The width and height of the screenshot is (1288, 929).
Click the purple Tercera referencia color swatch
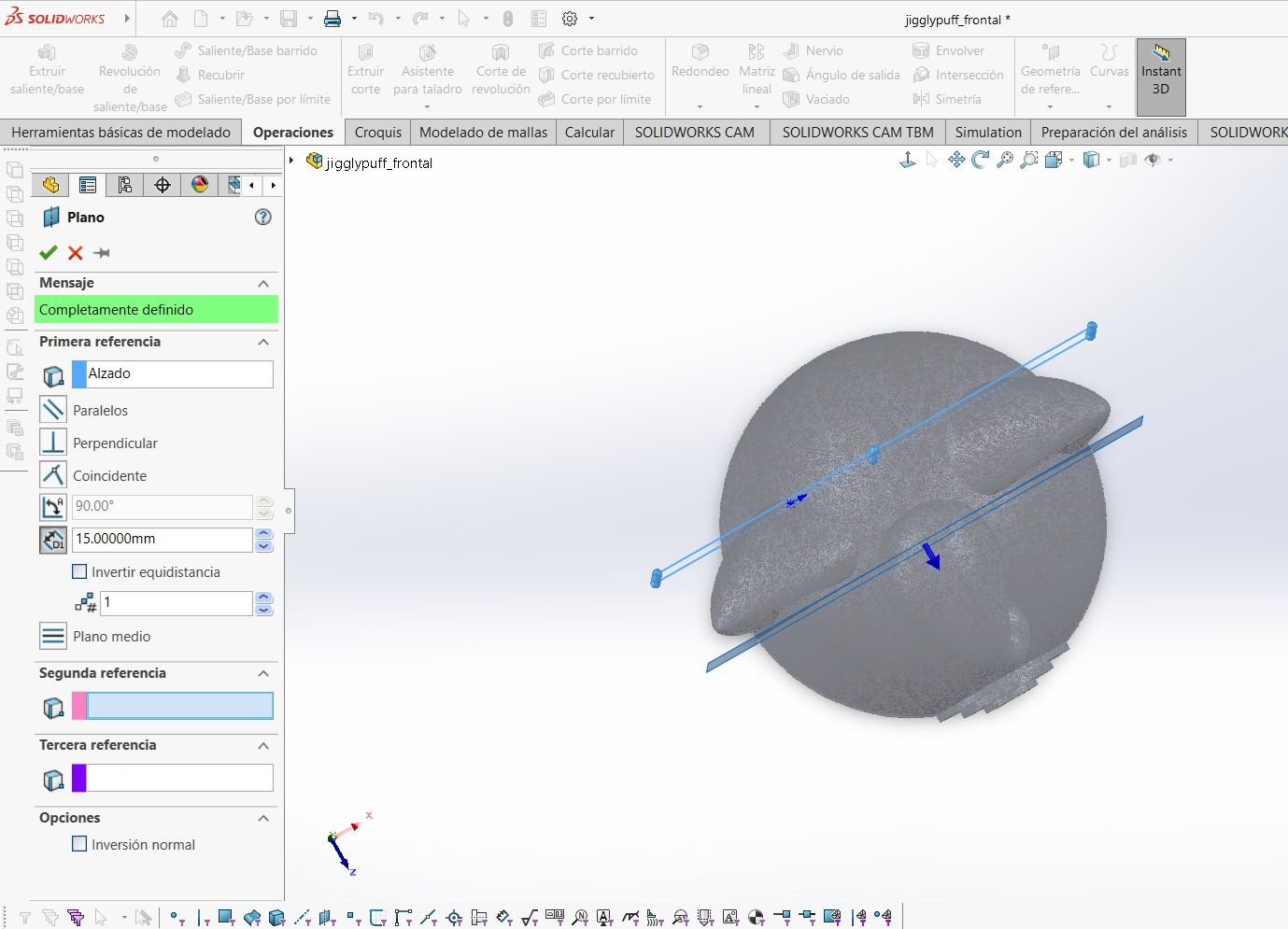(79, 778)
